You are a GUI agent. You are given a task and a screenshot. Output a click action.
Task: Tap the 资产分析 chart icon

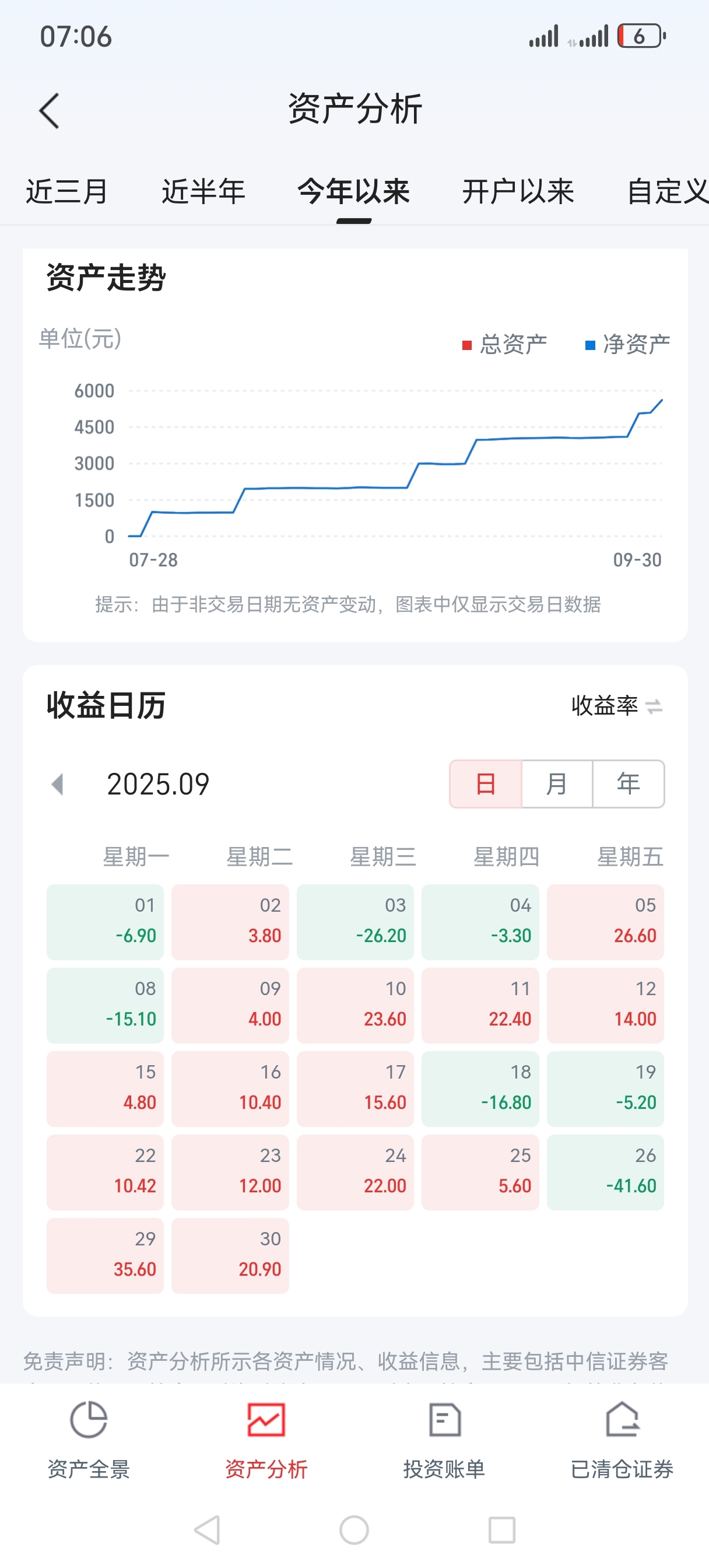pyautogui.click(x=266, y=1420)
